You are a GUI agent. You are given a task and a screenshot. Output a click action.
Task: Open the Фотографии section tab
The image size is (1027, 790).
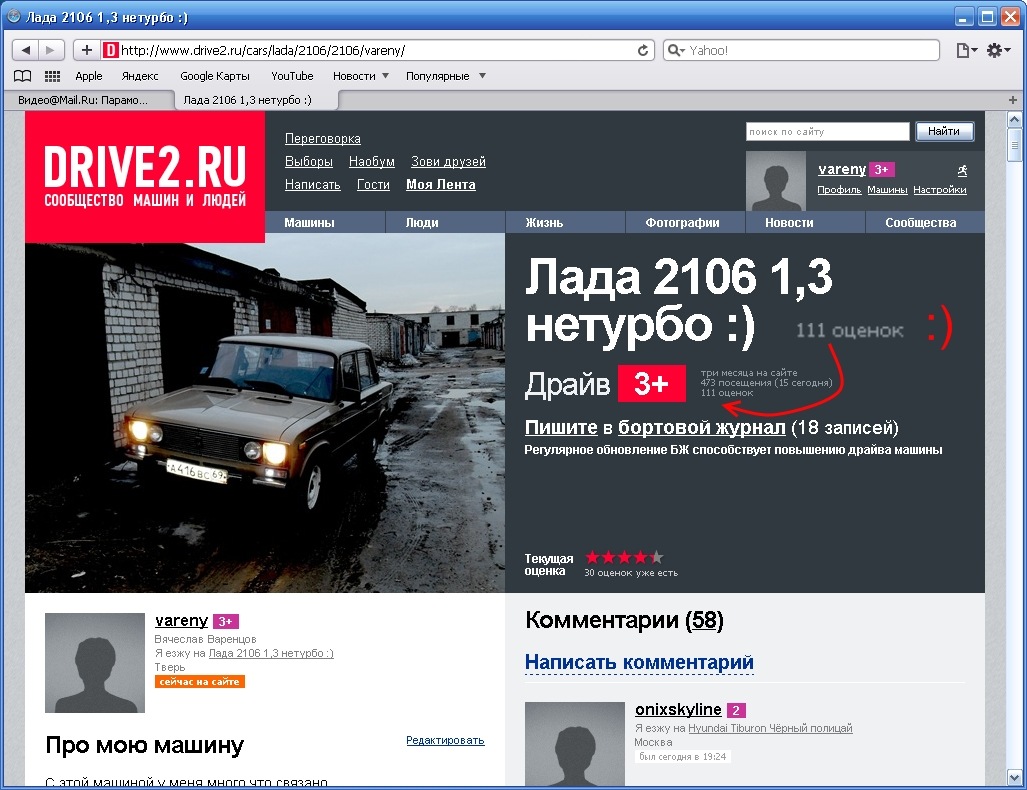click(x=684, y=222)
